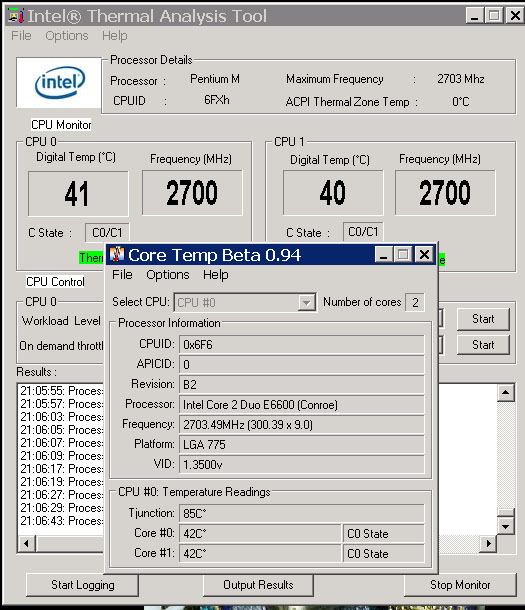
Task: Click CPU 0 C State box C0/C1
Action: coord(107,233)
